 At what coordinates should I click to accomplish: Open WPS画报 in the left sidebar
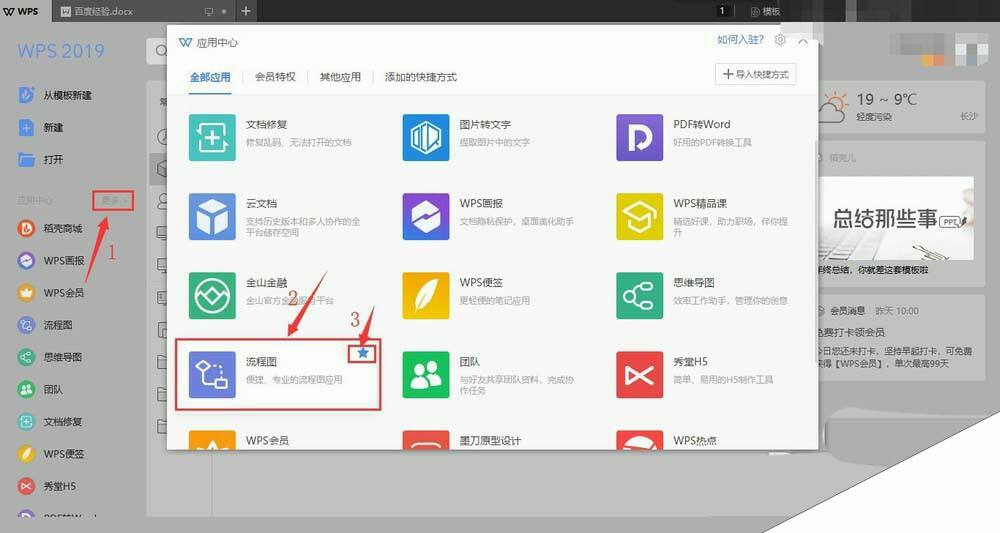51,260
